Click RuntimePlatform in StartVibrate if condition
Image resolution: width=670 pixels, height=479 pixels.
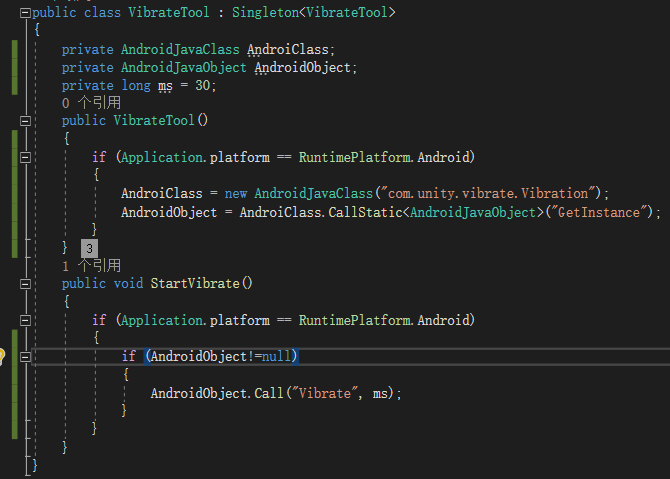pos(354,320)
